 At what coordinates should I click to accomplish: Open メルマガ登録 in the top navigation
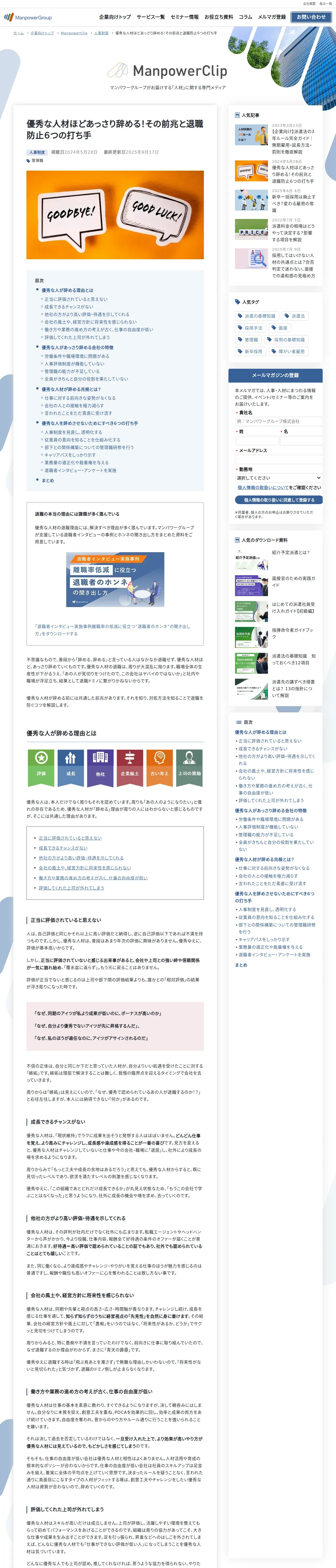pyautogui.click(x=271, y=17)
